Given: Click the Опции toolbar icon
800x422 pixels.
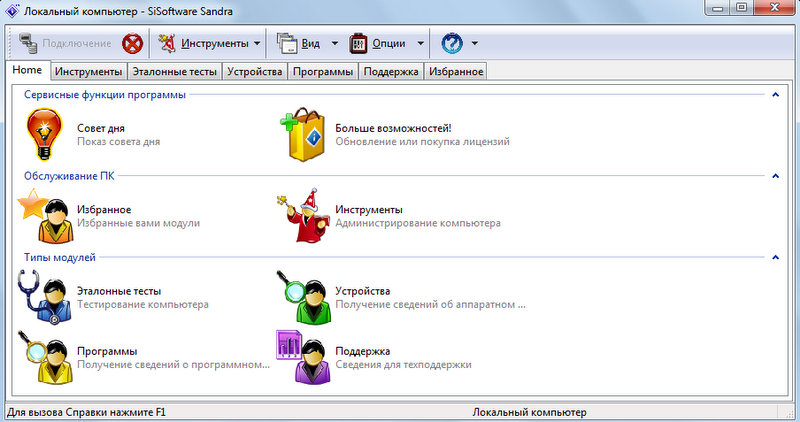Looking at the screenshot, I should click(358, 43).
